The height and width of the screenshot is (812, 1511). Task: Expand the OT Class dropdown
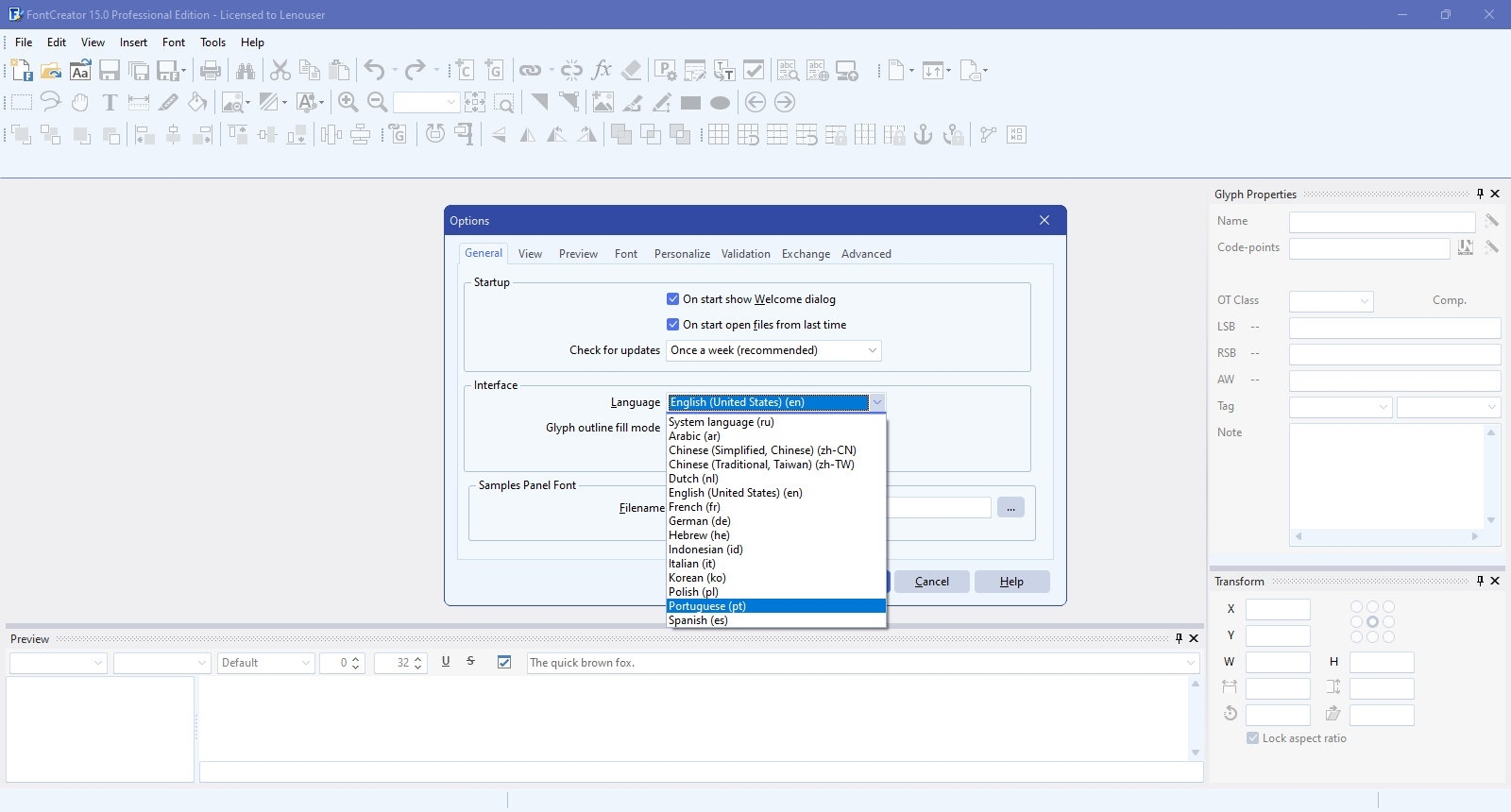point(1332,301)
